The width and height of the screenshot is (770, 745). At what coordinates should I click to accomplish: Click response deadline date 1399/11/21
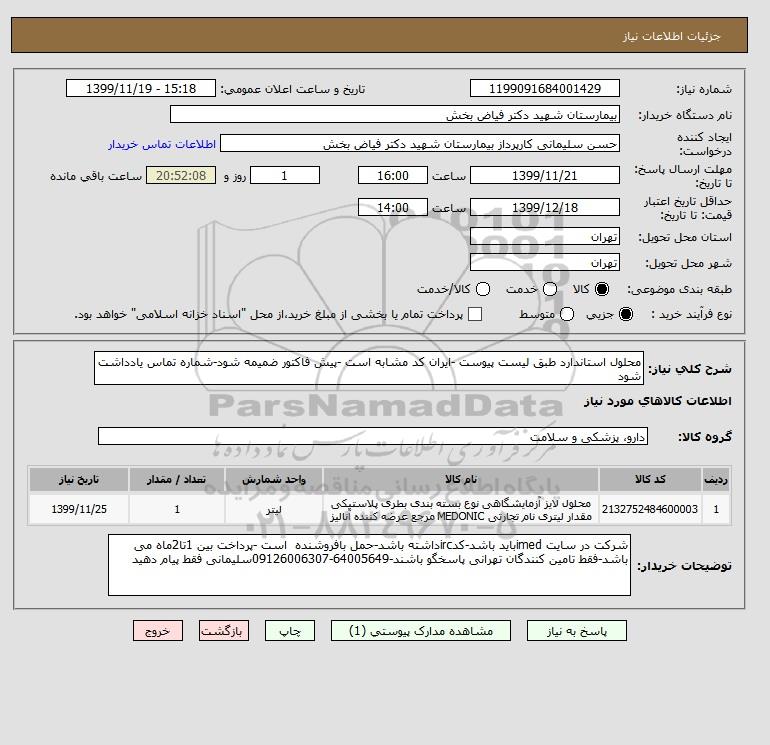545,175
